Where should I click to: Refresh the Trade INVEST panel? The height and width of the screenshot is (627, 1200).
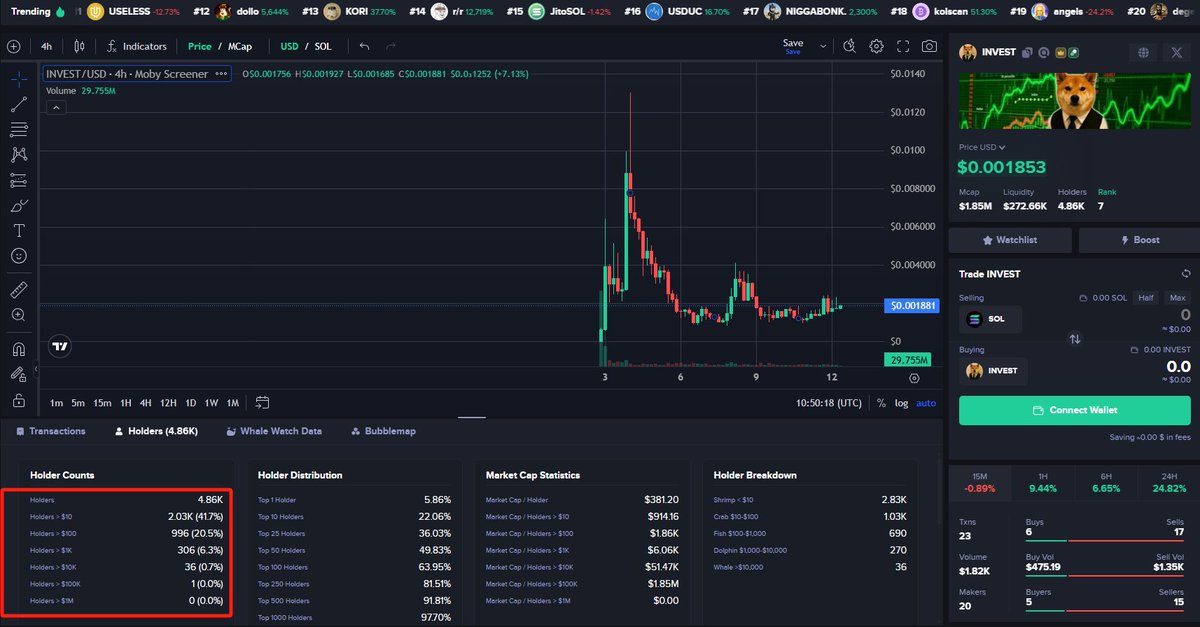pos(1185,274)
